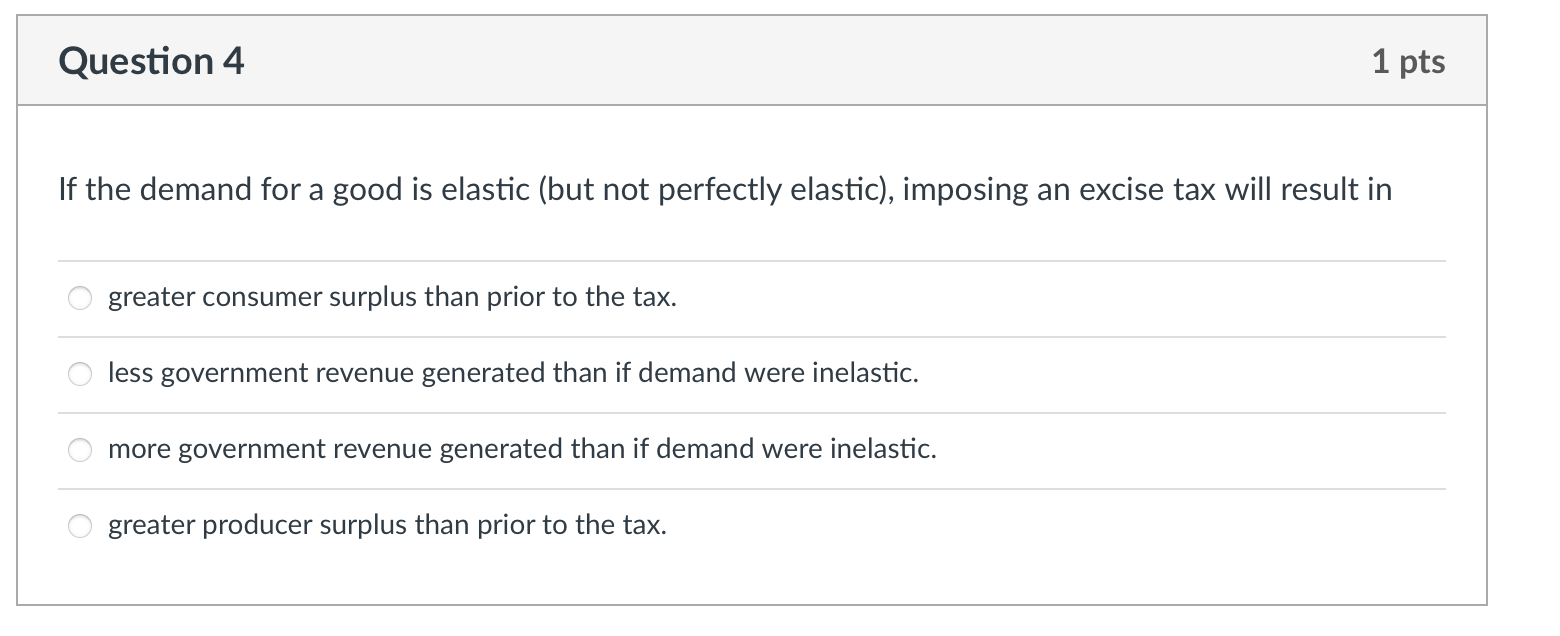
Task: Click the 'Question 4' heading
Action: pos(151,62)
